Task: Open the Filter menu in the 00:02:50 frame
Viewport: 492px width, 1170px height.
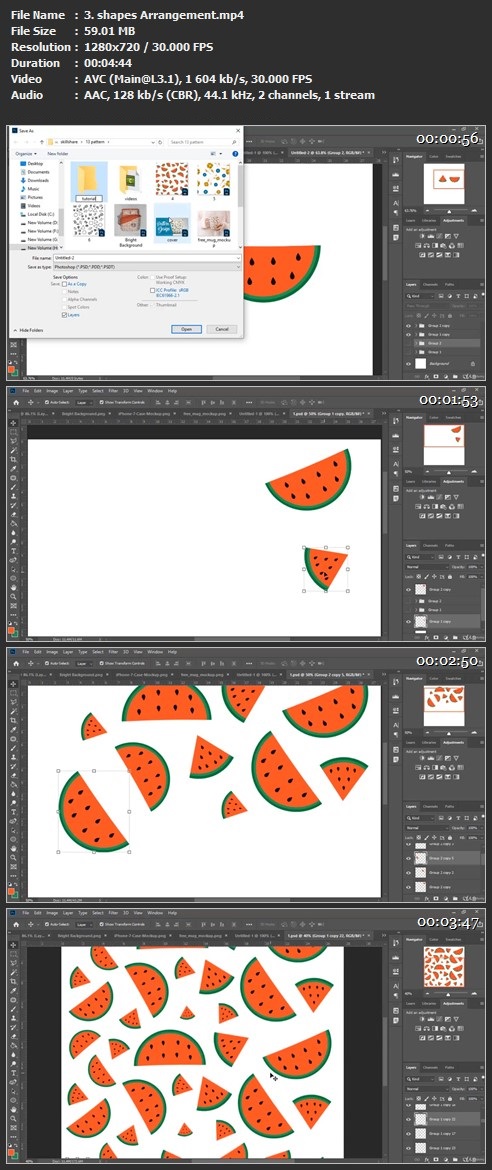Action: pos(113,651)
